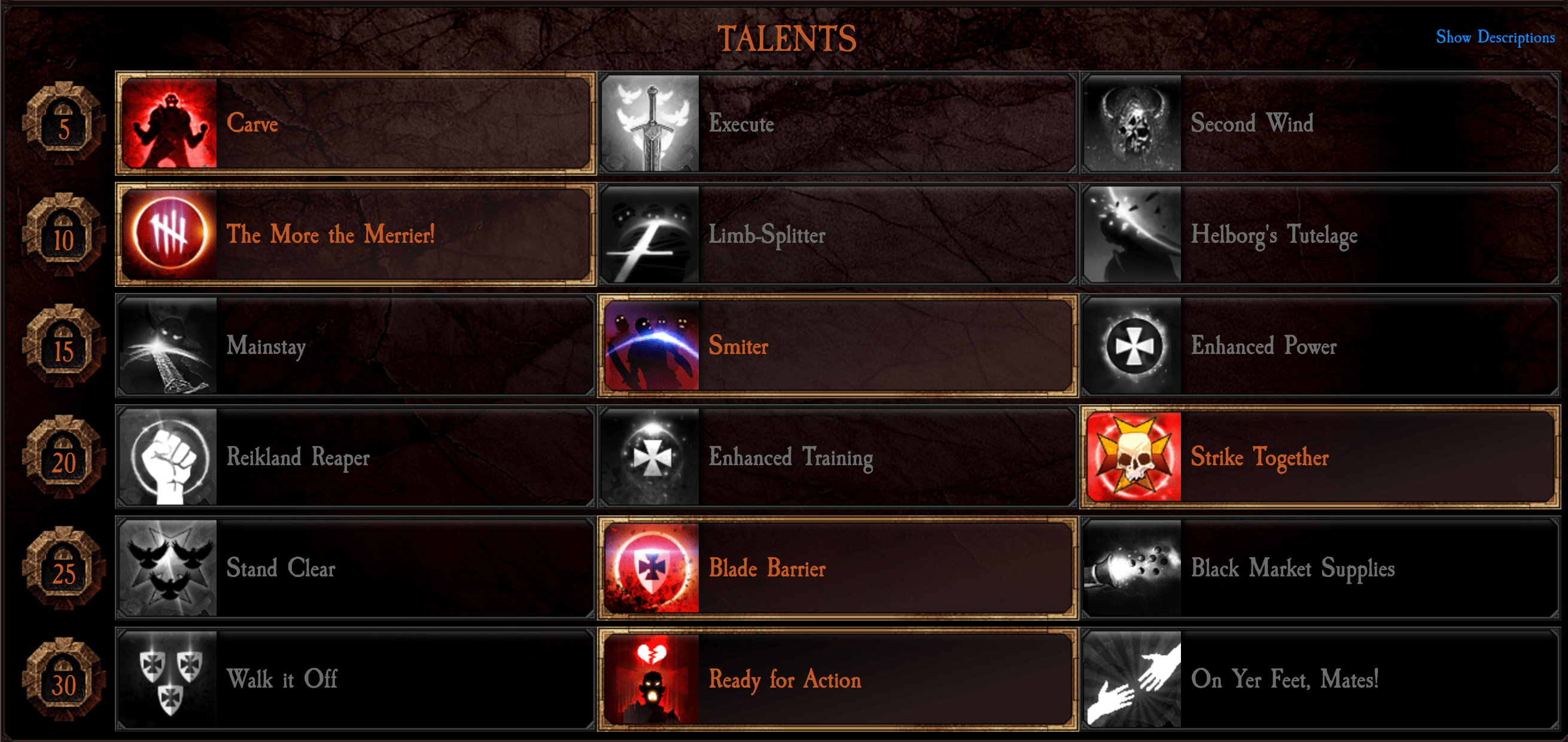The image size is (1568, 742).
Task: Click the Carve talent icon
Action: (169, 123)
